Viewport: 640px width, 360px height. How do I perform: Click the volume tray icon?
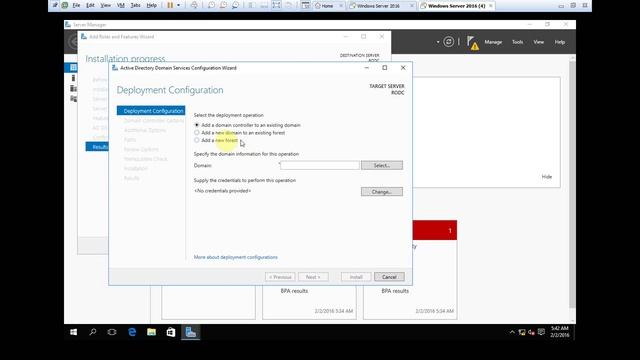[x=531, y=332]
